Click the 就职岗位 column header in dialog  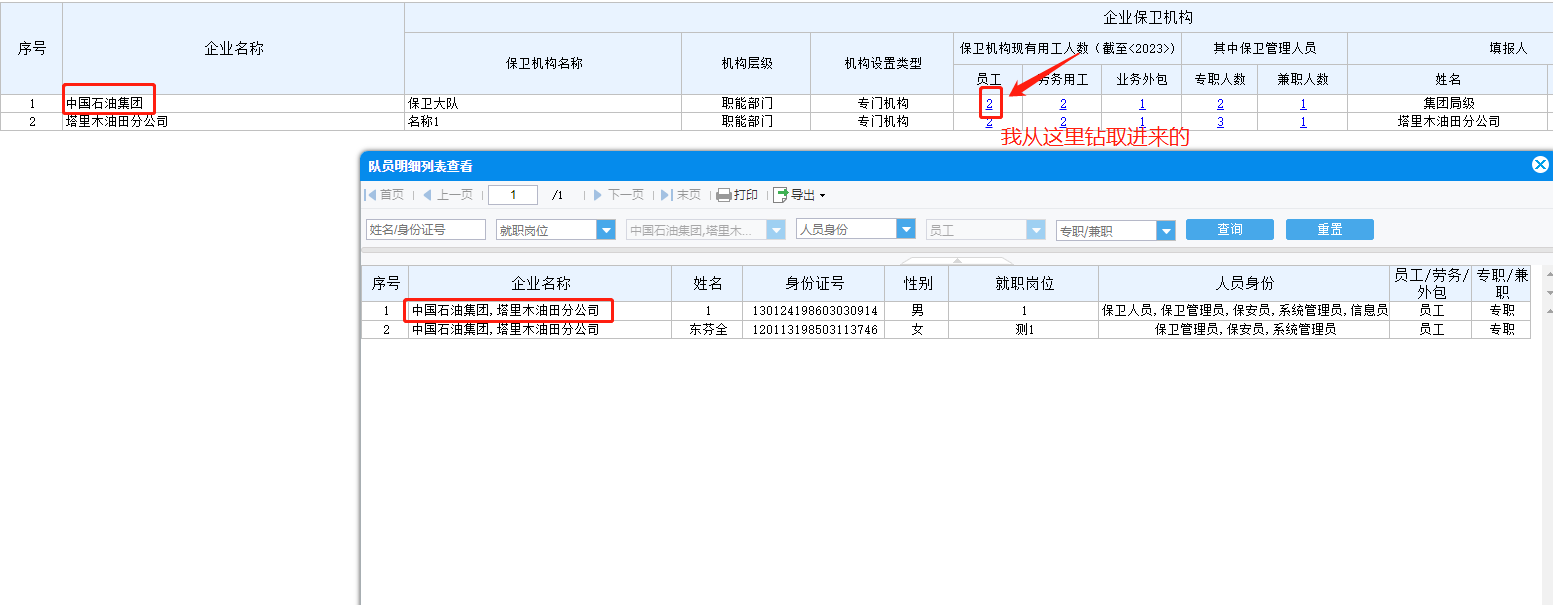[1024, 284]
